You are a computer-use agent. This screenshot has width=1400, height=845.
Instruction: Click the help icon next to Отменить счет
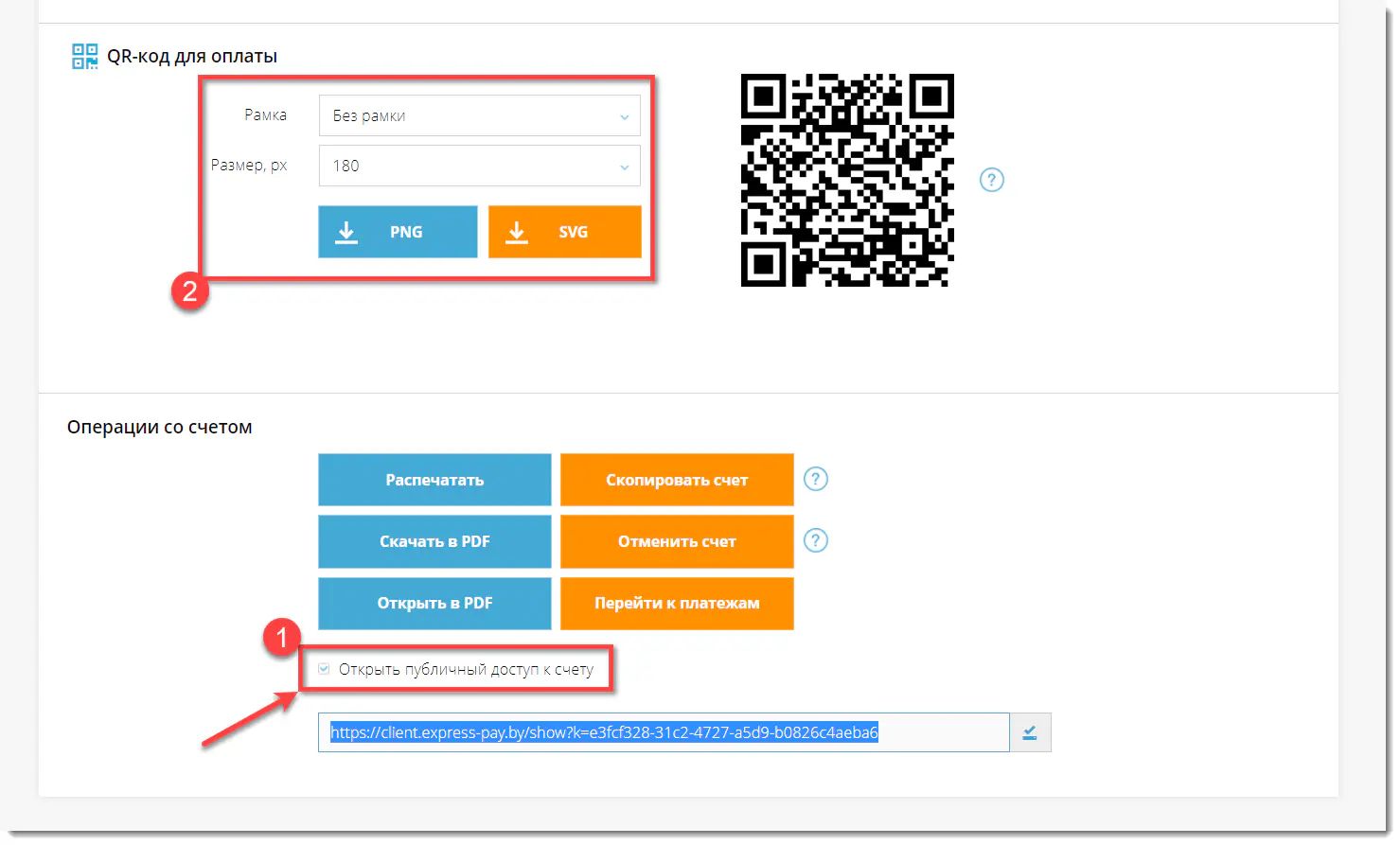pyautogui.click(x=815, y=540)
